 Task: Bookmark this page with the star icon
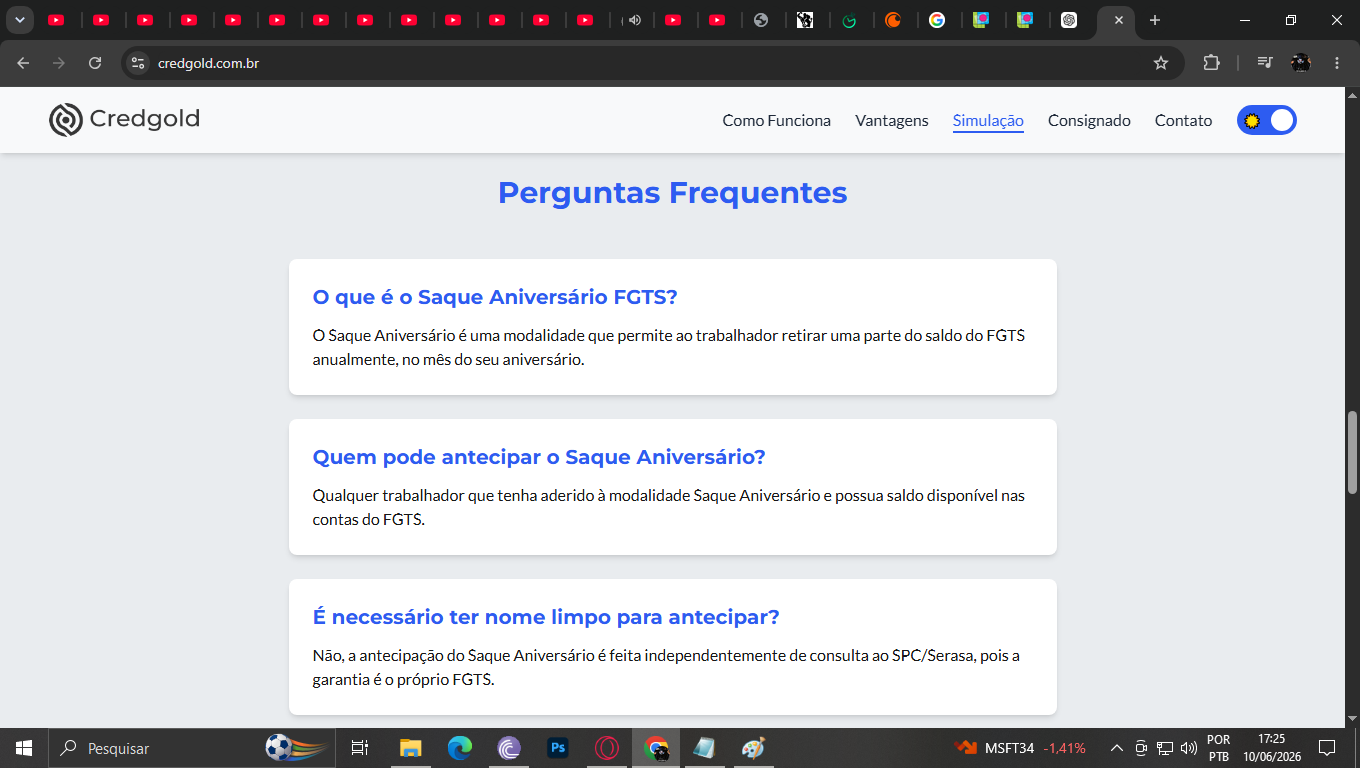pyautogui.click(x=1160, y=63)
